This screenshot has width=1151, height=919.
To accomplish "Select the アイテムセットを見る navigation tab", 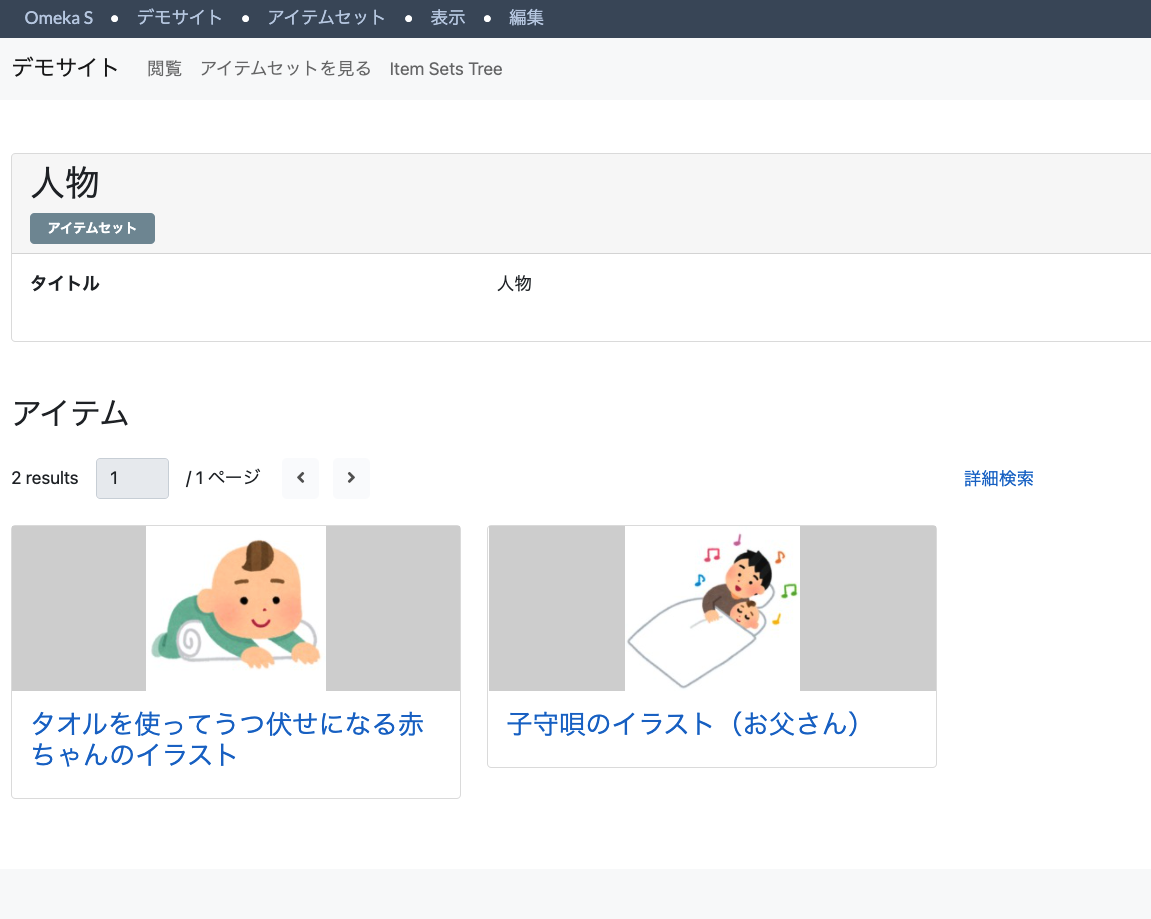I will point(285,68).
